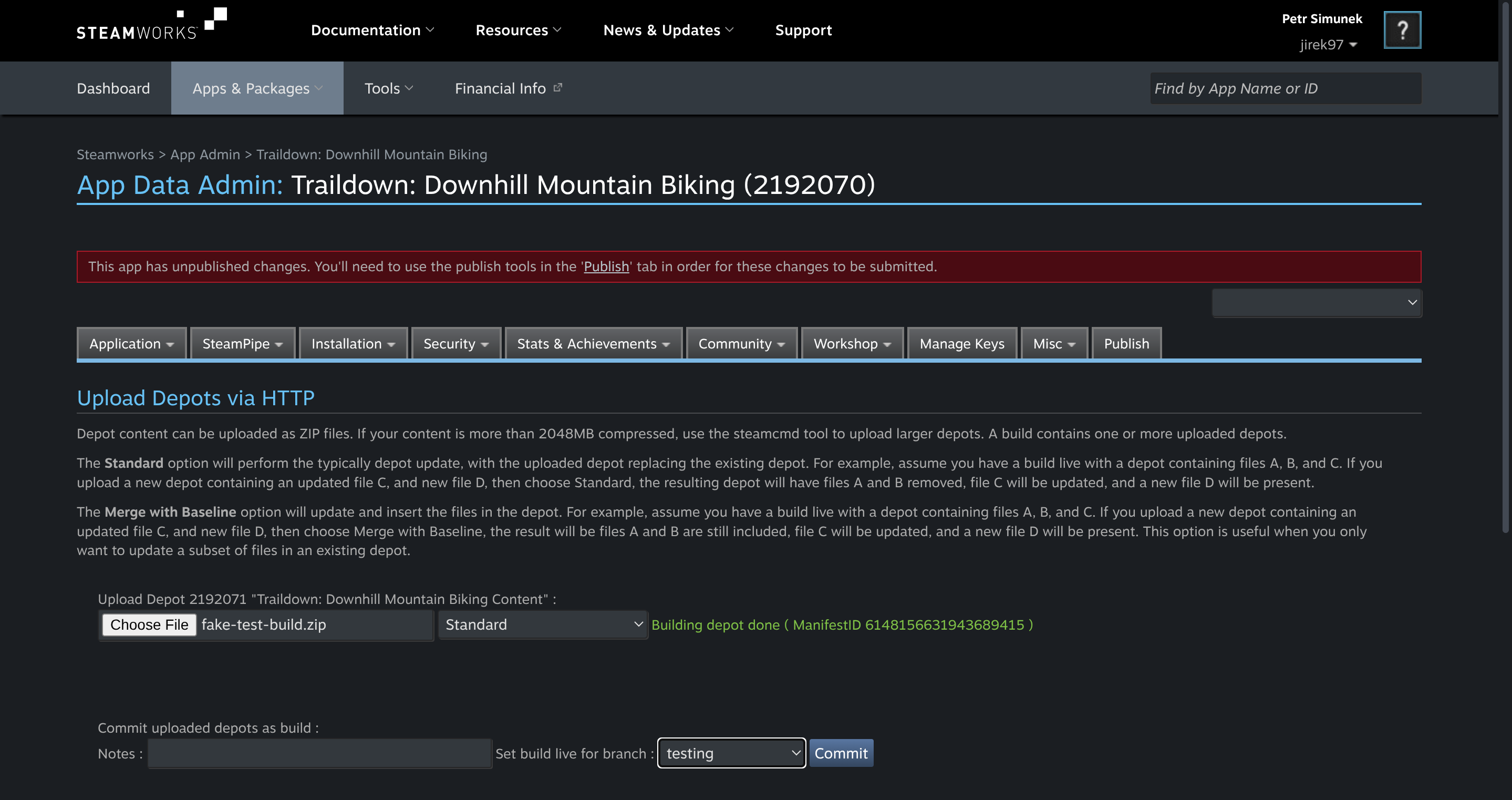Focus the Find by App Name or ID field

[1286, 88]
